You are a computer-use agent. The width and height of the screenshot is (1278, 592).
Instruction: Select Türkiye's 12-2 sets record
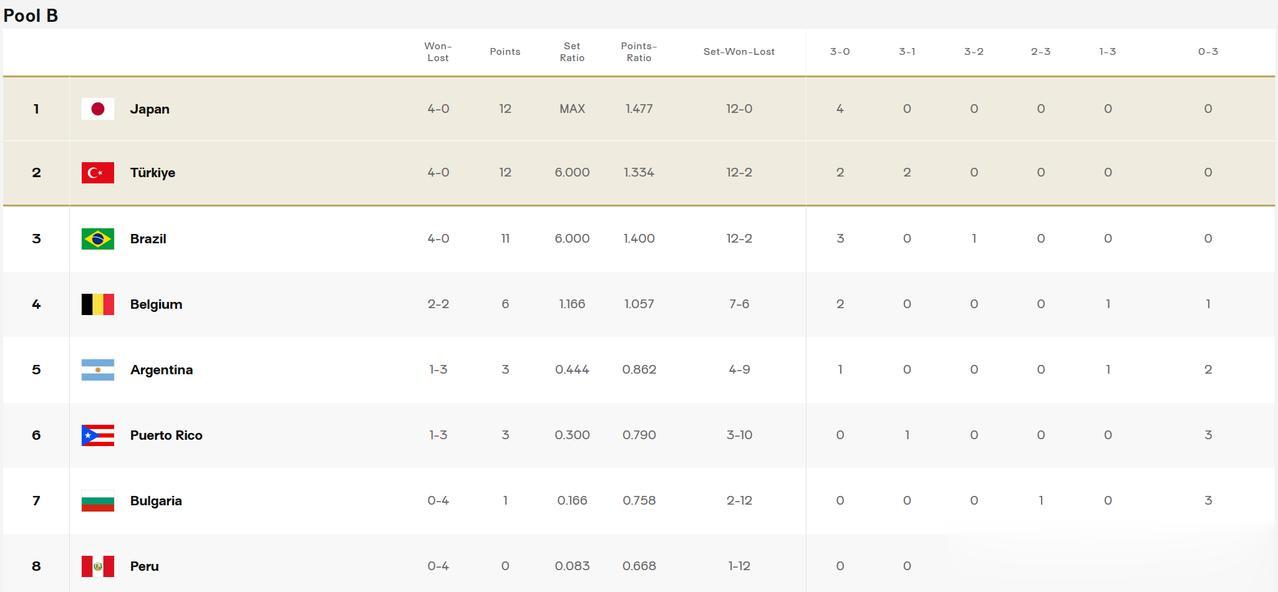tap(739, 173)
